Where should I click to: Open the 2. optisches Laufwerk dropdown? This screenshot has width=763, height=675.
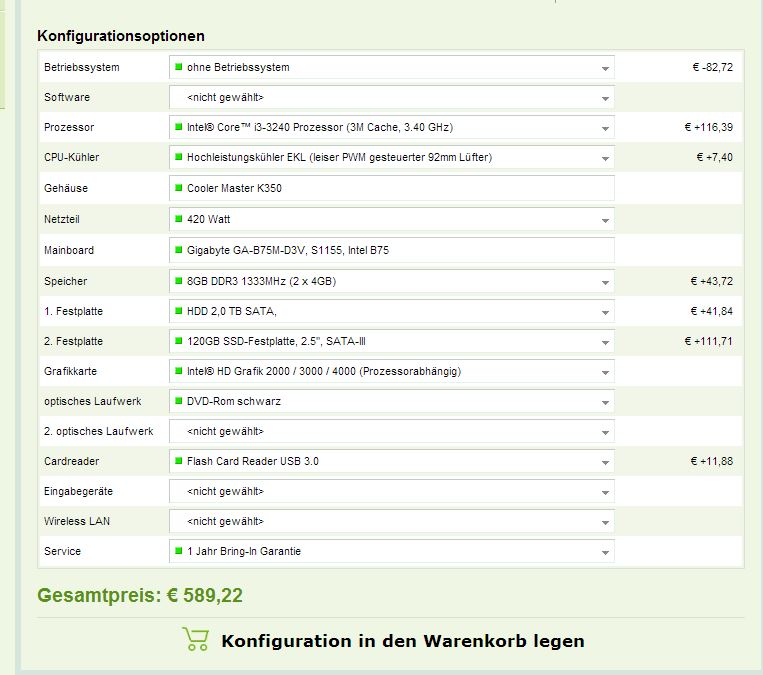point(392,432)
